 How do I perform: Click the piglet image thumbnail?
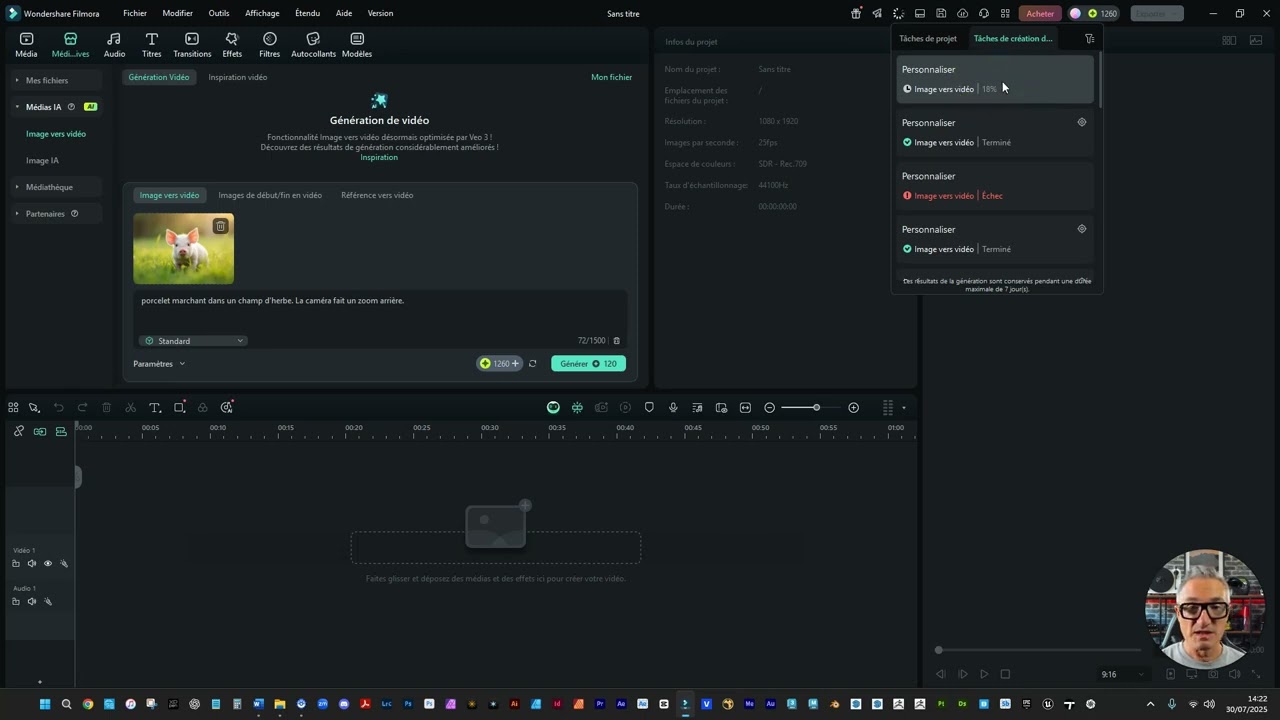pos(183,249)
